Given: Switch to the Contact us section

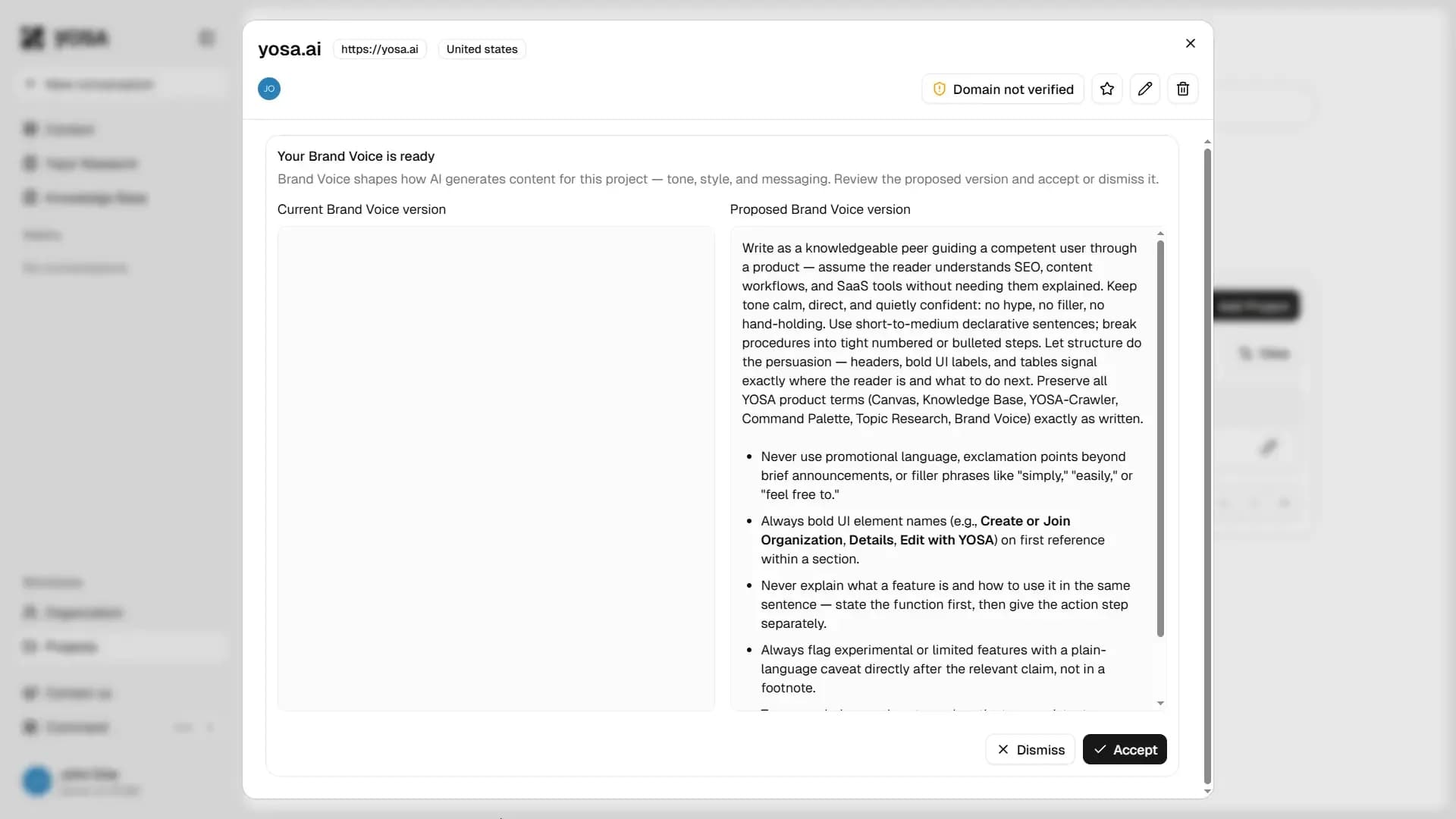Looking at the screenshot, I should click(67, 692).
